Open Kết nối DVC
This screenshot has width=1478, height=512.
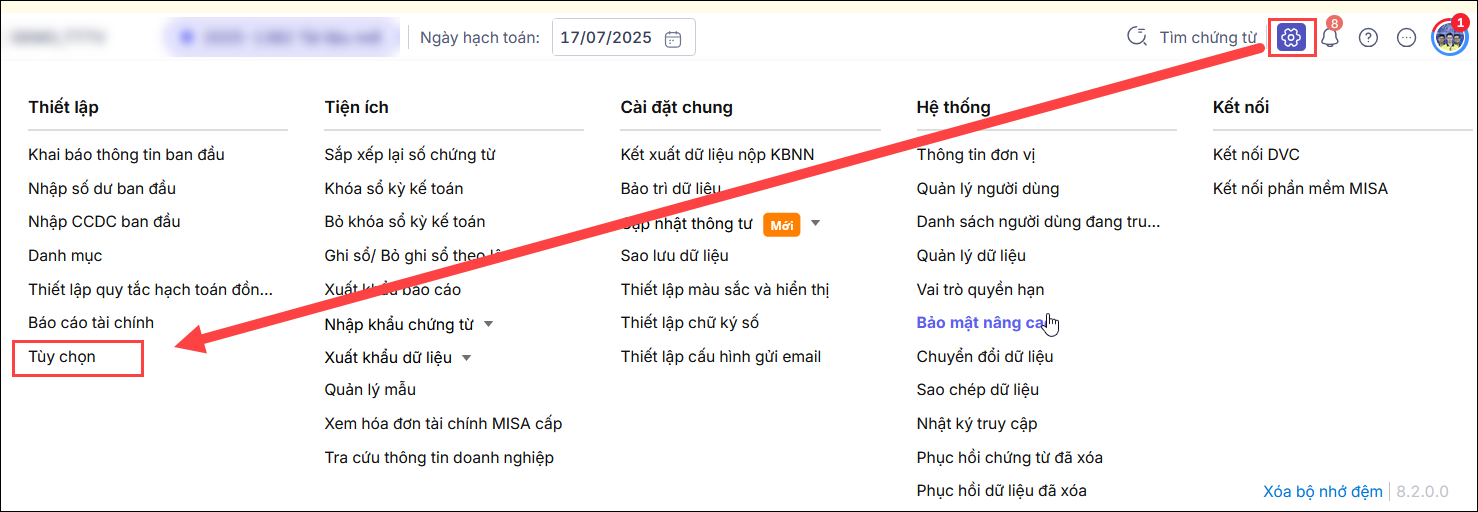point(1256,155)
